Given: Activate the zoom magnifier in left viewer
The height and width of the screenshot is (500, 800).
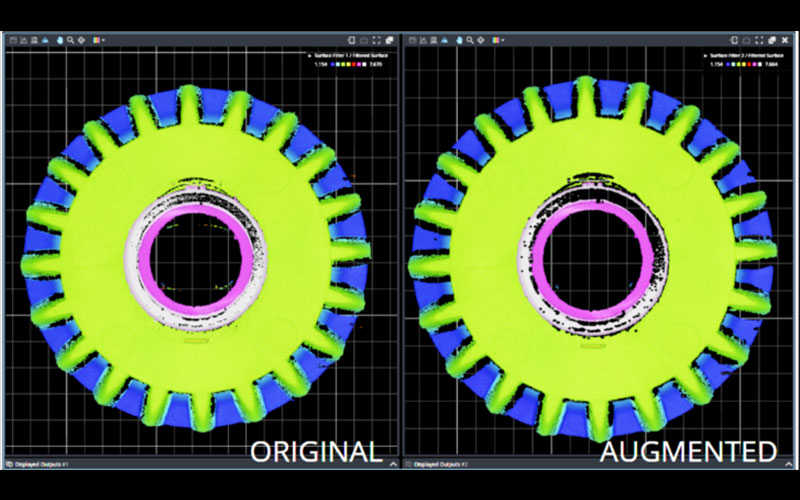Looking at the screenshot, I should [x=70, y=40].
